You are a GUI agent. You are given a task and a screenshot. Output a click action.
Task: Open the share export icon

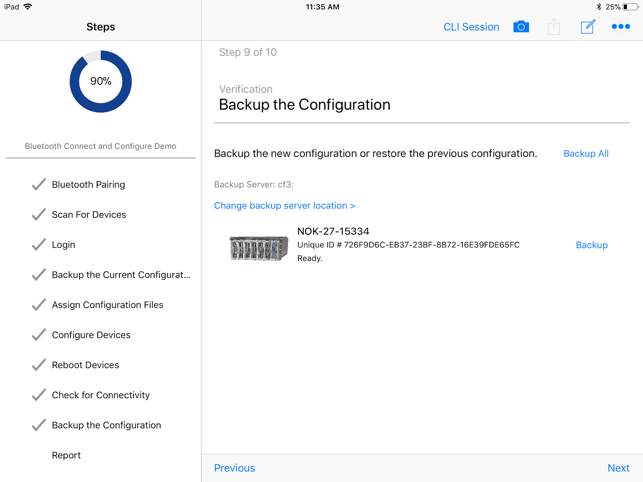point(554,27)
